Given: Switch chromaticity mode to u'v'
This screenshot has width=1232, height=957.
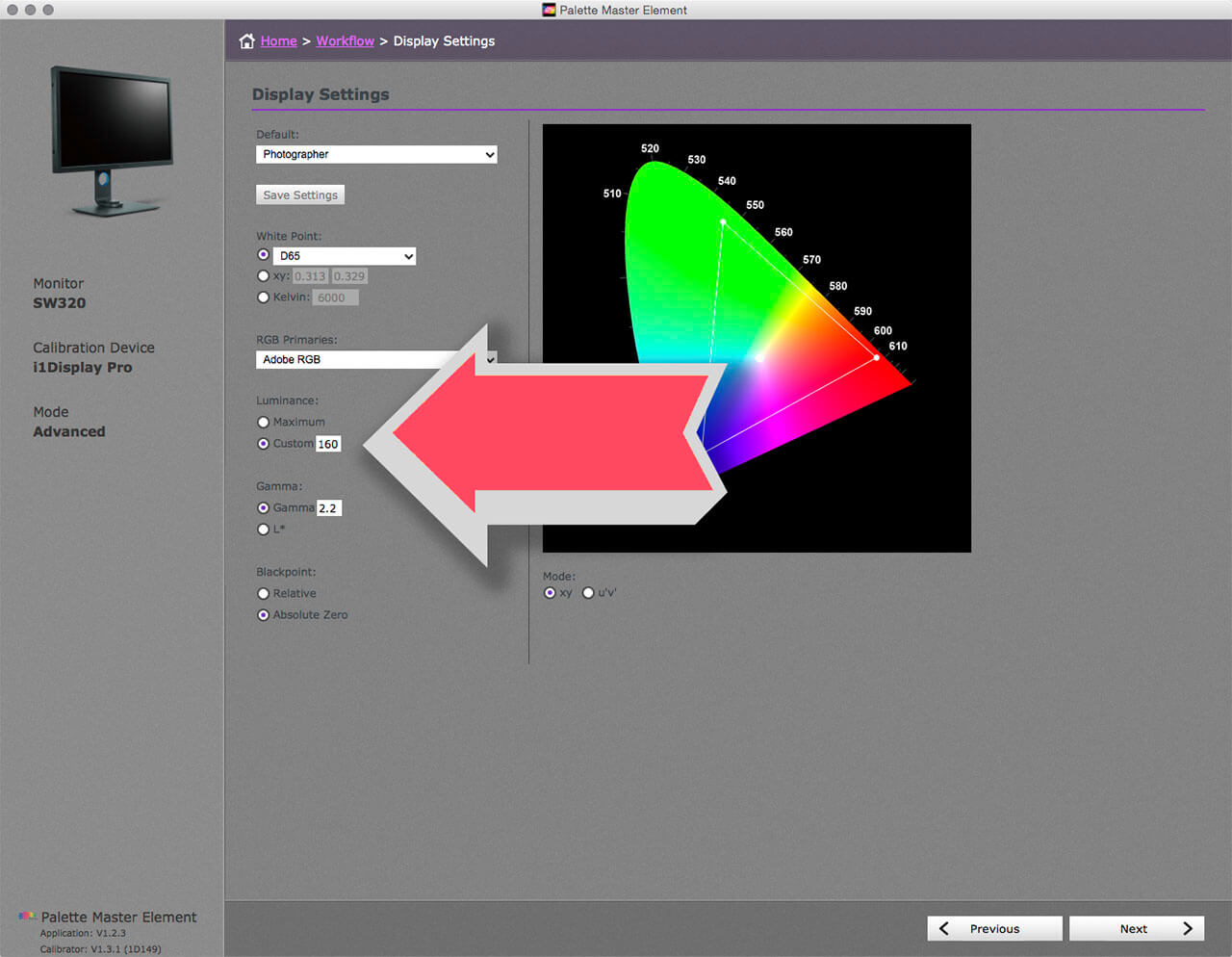Looking at the screenshot, I should [x=588, y=593].
